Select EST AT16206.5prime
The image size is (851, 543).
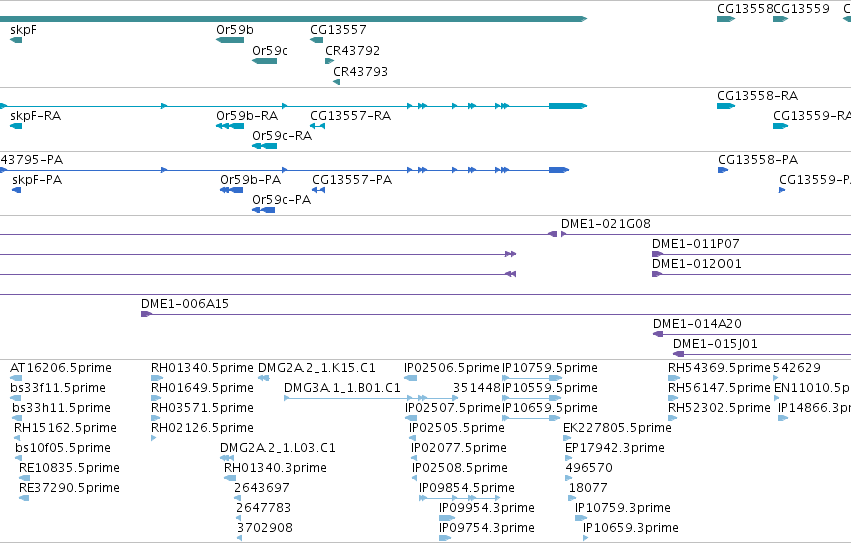16,378
